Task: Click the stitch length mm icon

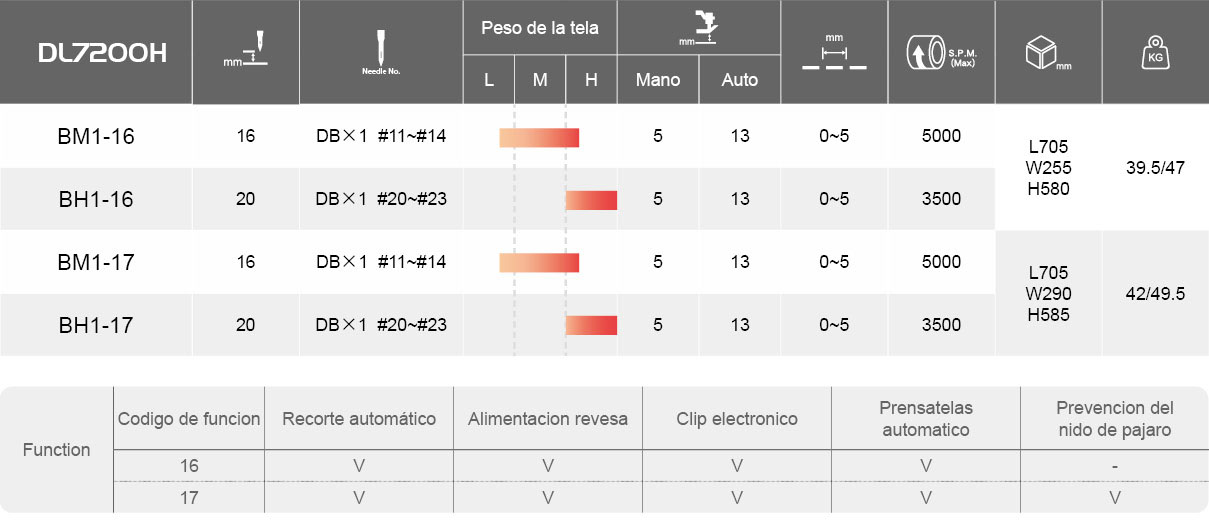Action: click(x=834, y=54)
